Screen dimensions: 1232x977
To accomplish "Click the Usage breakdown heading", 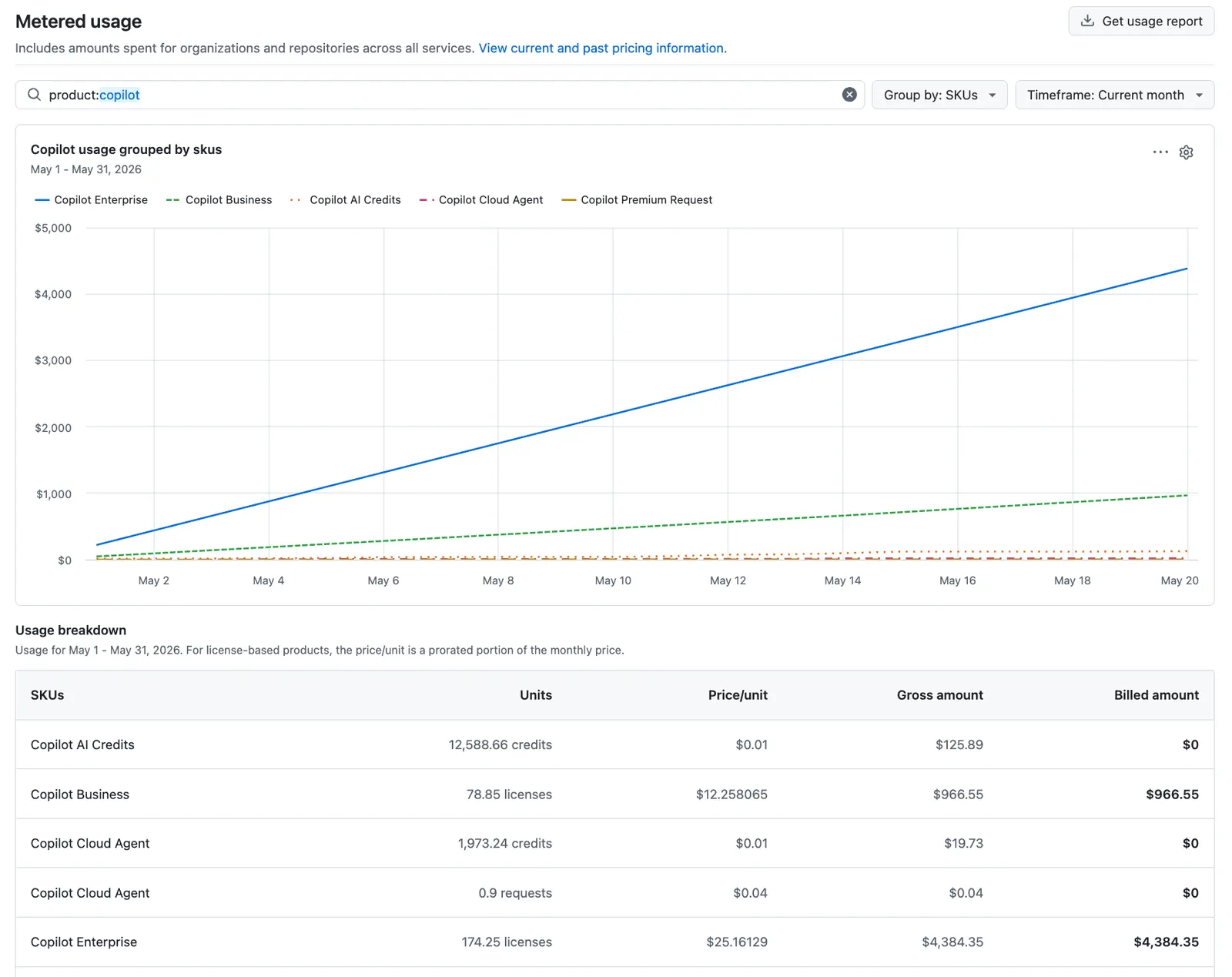I will tap(71, 630).
